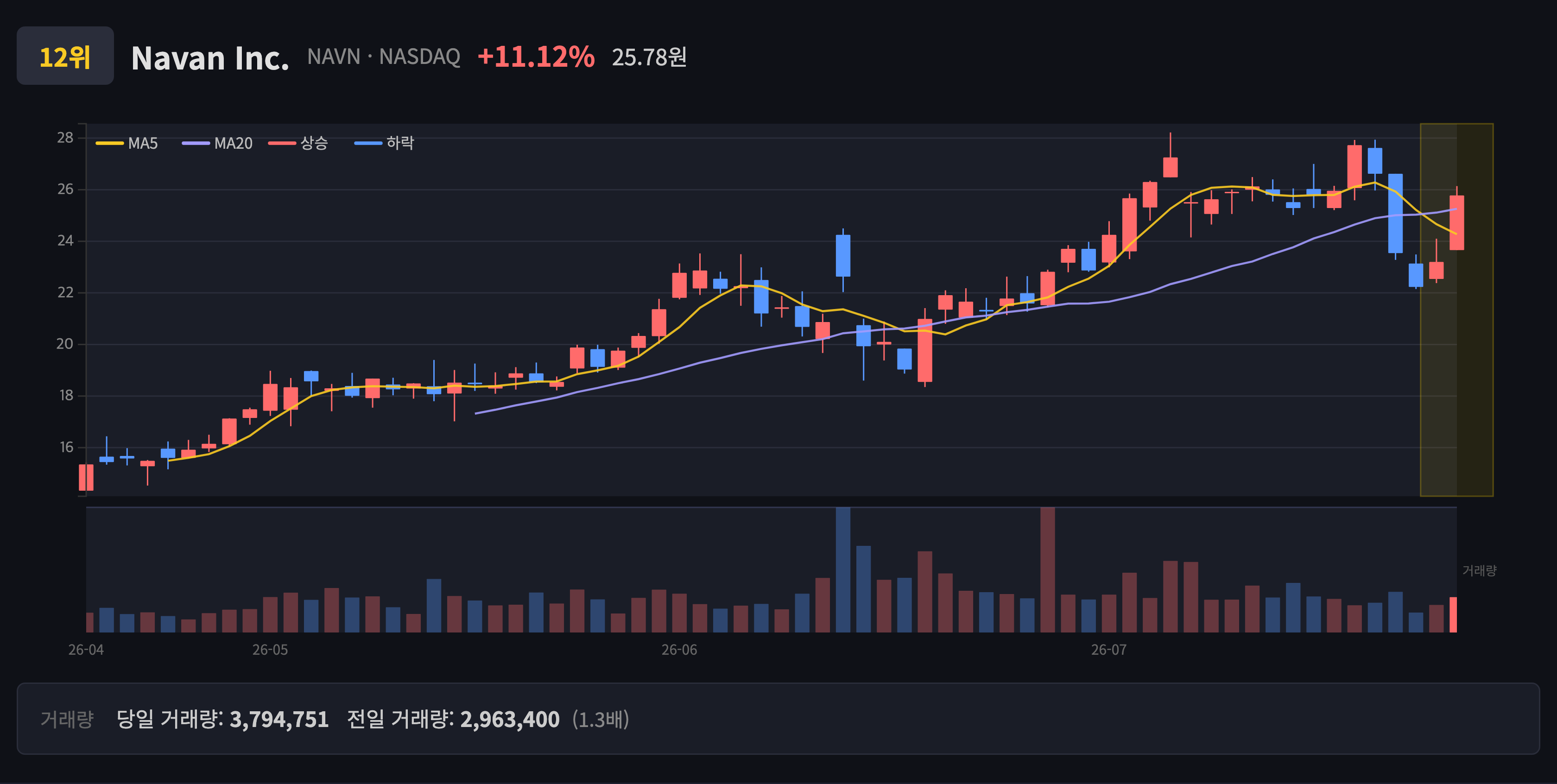Click the 18 price axis label
The image size is (1557, 784).
66,395
